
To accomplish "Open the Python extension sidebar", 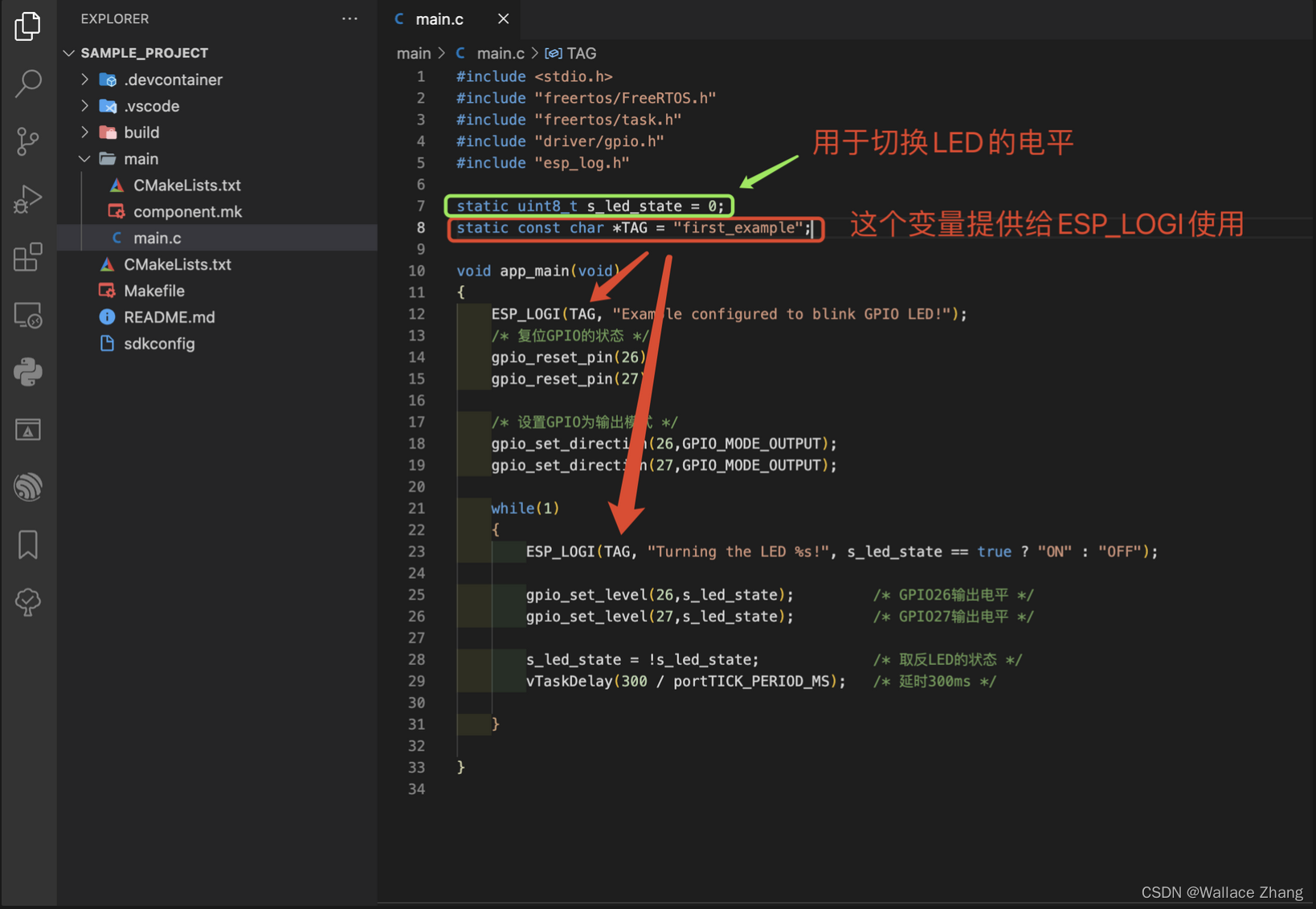I will click(x=28, y=371).
